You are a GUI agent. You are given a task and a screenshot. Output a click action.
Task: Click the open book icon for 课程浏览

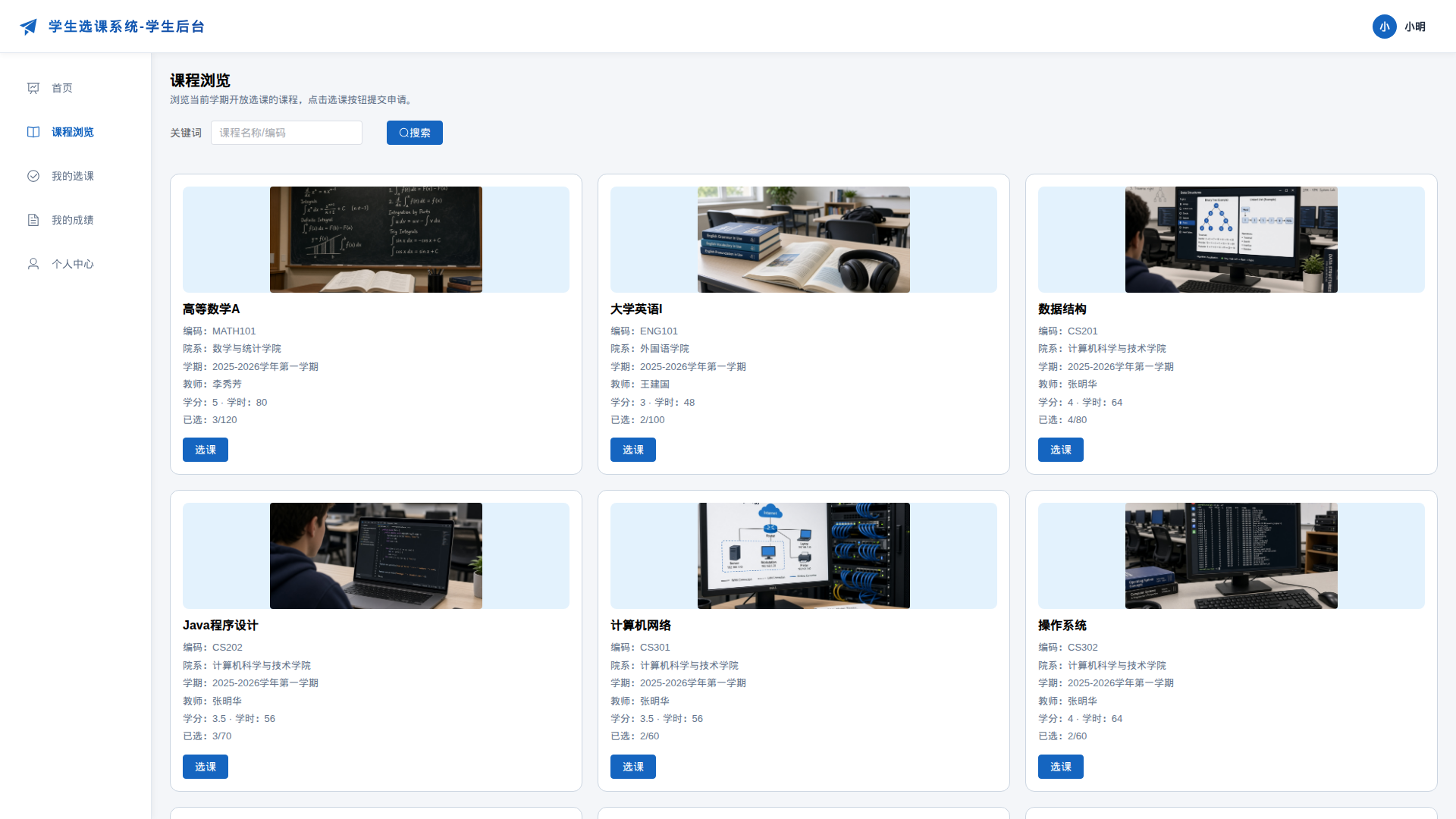(x=33, y=132)
